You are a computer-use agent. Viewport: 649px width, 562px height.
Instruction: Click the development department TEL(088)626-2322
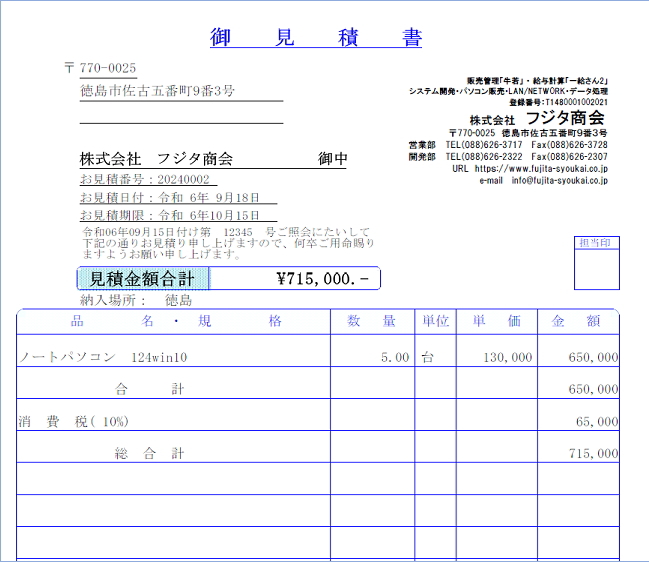click(484, 157)
